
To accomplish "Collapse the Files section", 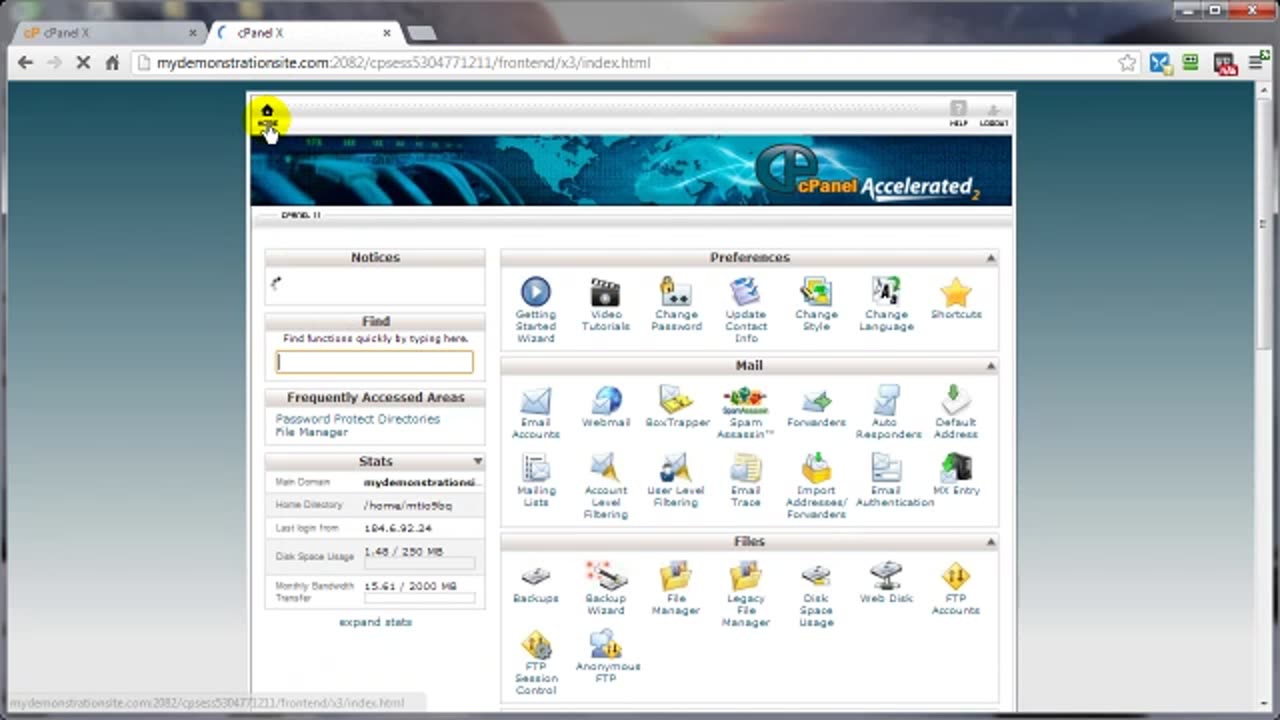I will [991, 542].
